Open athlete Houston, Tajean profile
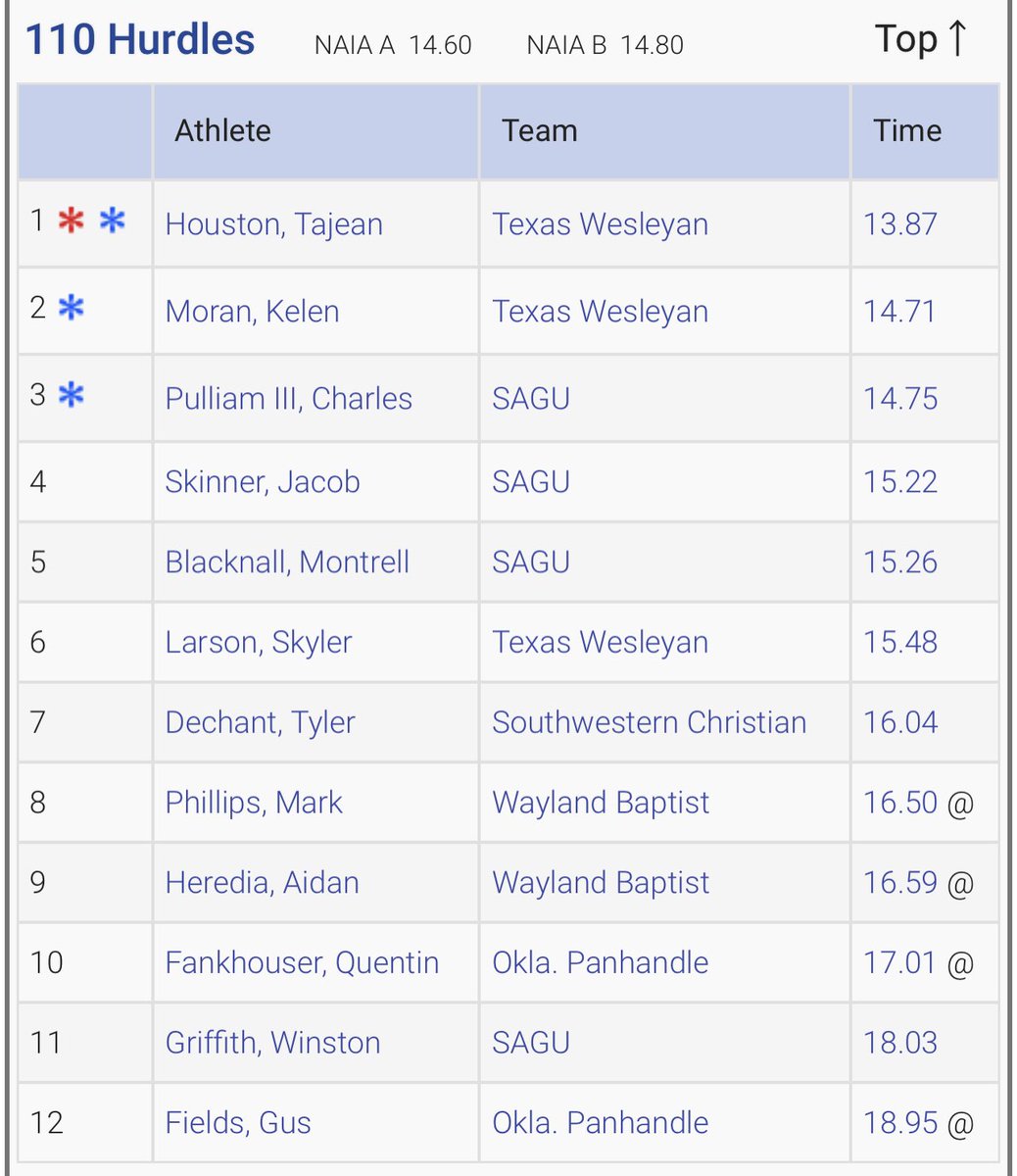This screenshot has width=1017, height=1176. [273, 224]
